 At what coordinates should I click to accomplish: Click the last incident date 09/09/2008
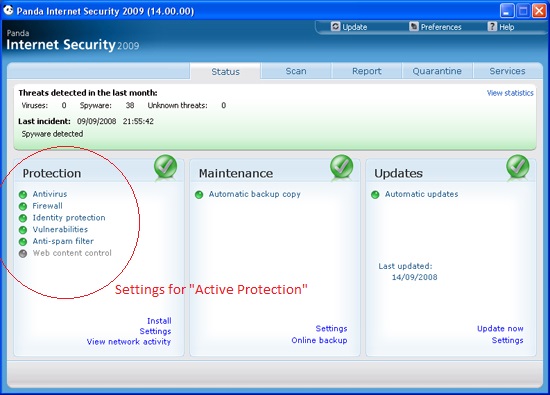96,121
